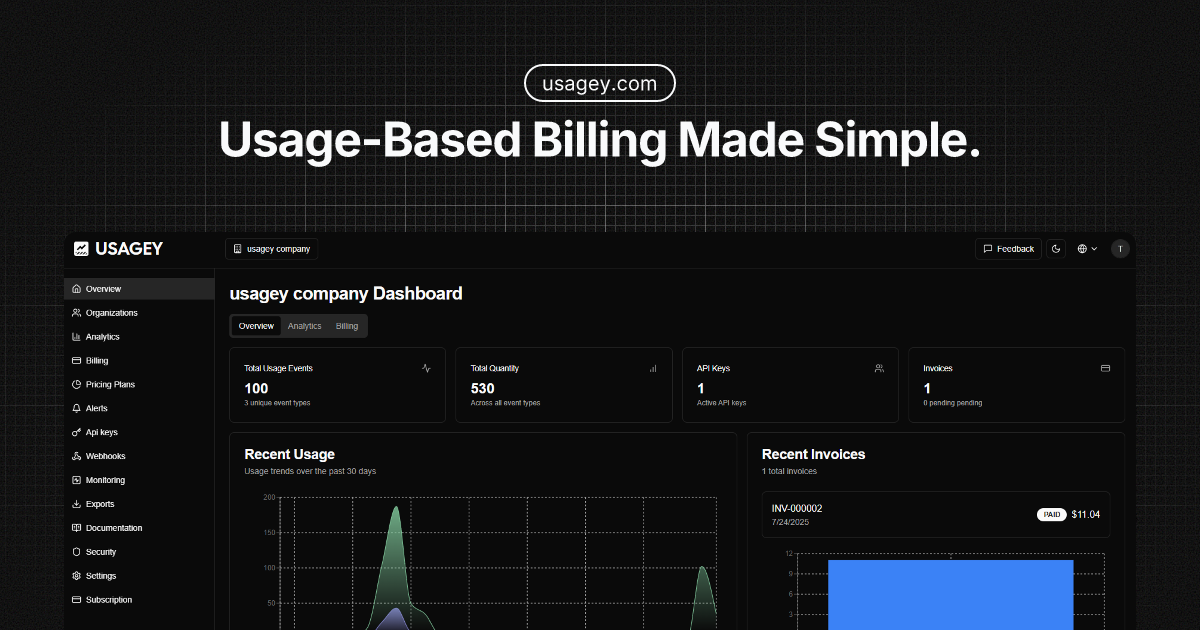Click the Exports download icon
Screen dimensions: 1200x630
(x=76, y=504)
